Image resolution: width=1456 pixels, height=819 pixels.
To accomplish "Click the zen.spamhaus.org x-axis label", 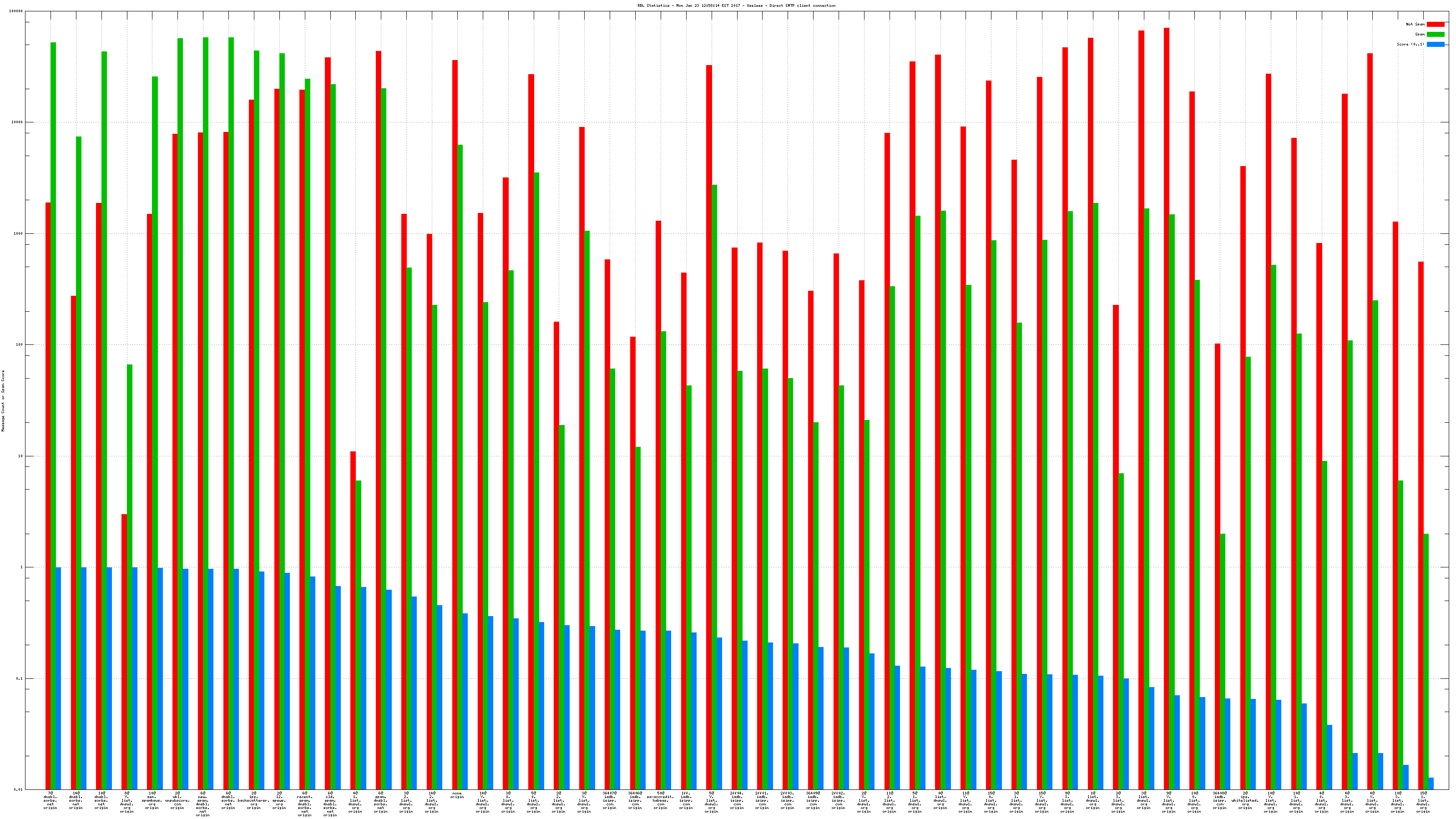I will tap(152, 800).
